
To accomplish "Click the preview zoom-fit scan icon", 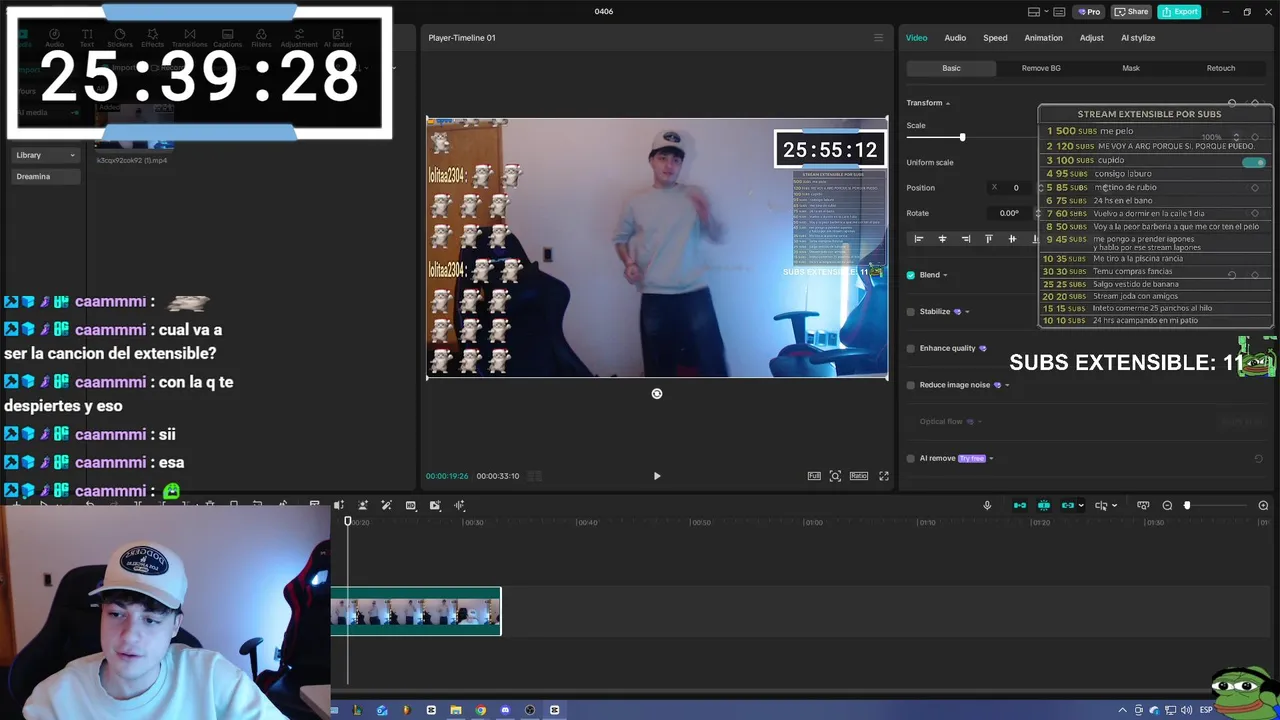I will [x=836, y=476].
